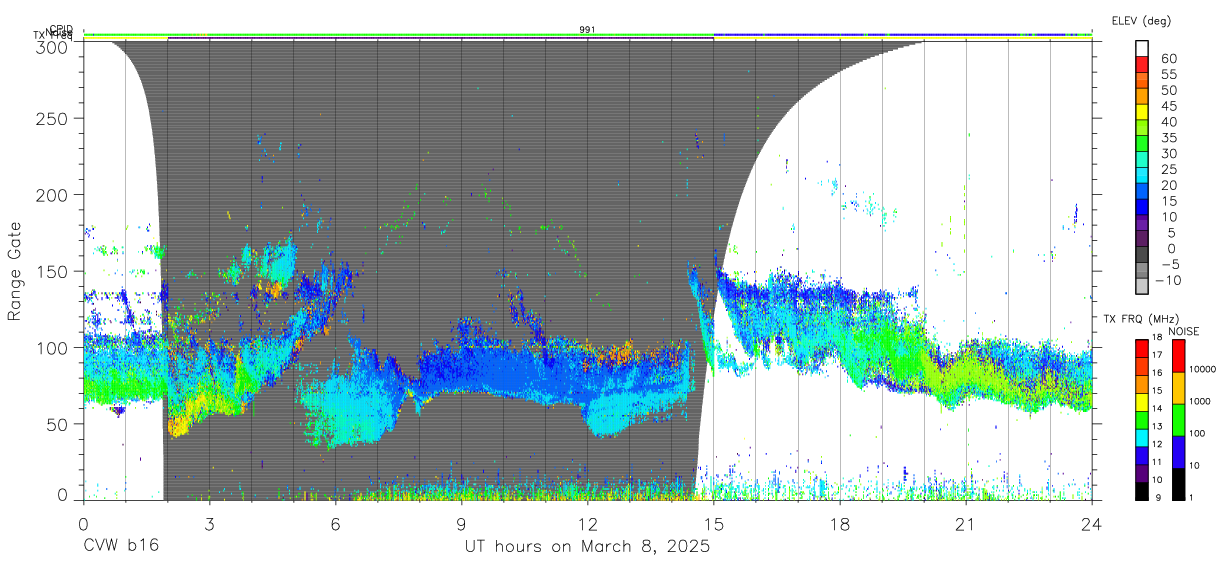The width and height of the screenshot is (1228, 567).
Task: Click the vertical 'Range Gate' axis title
Action: click(x=15, y=272)
